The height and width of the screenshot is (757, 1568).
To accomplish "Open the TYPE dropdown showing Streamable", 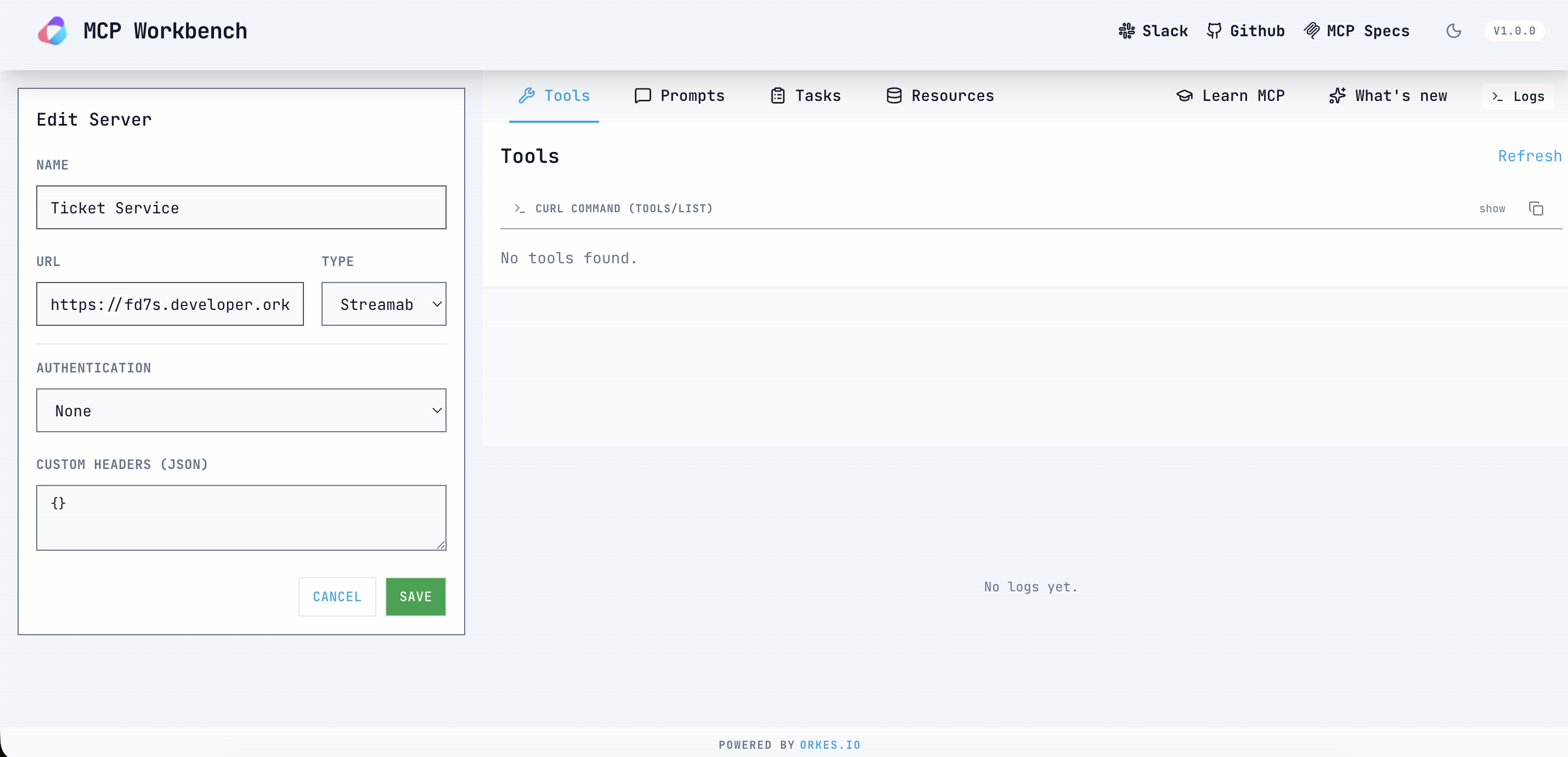I will (x=383, y=304).
